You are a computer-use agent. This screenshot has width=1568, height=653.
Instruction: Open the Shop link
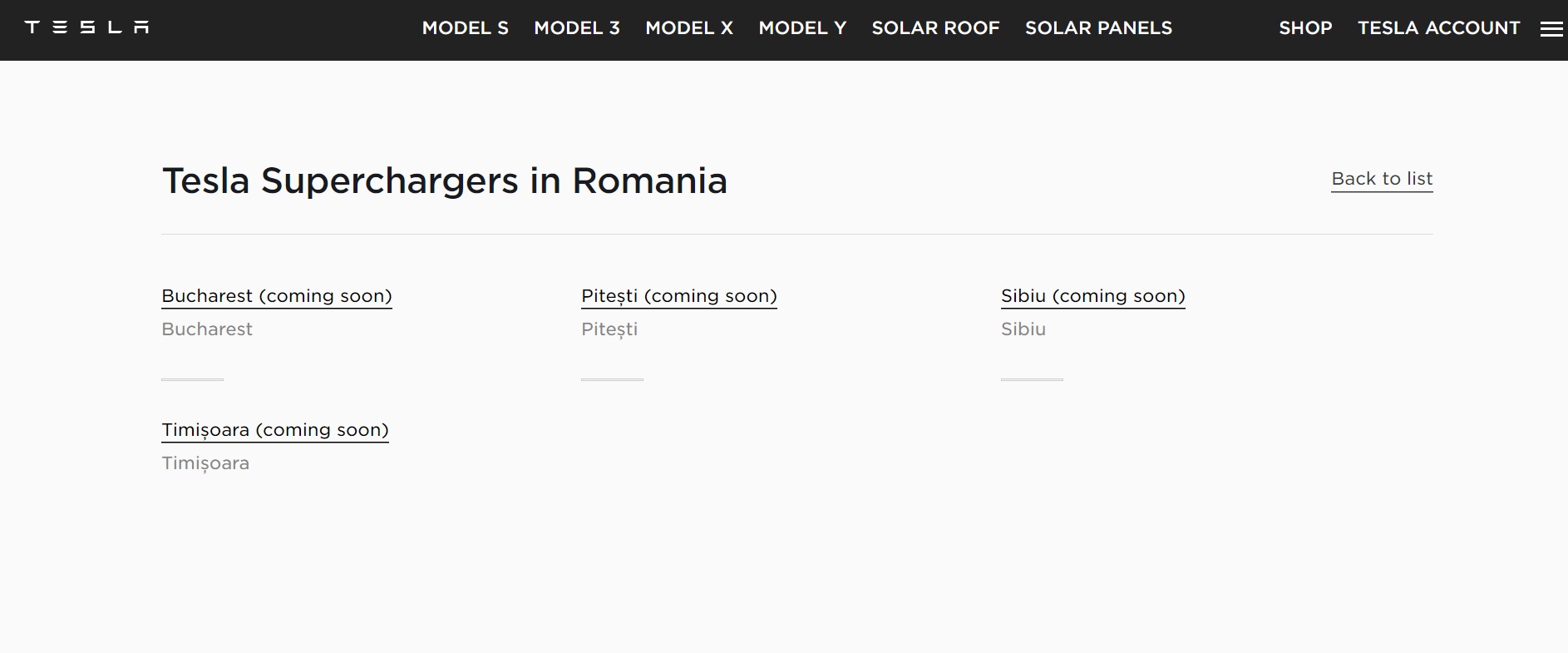point(1305,28)
